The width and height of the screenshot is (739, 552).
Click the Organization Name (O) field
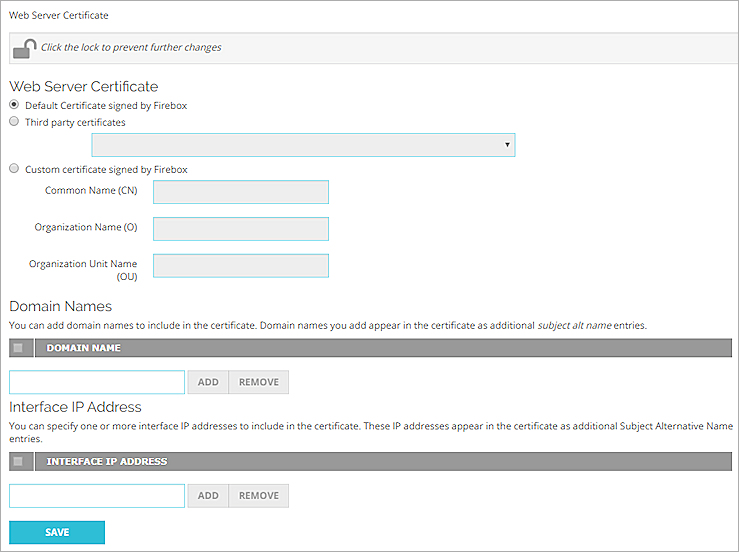pos(240,229)
